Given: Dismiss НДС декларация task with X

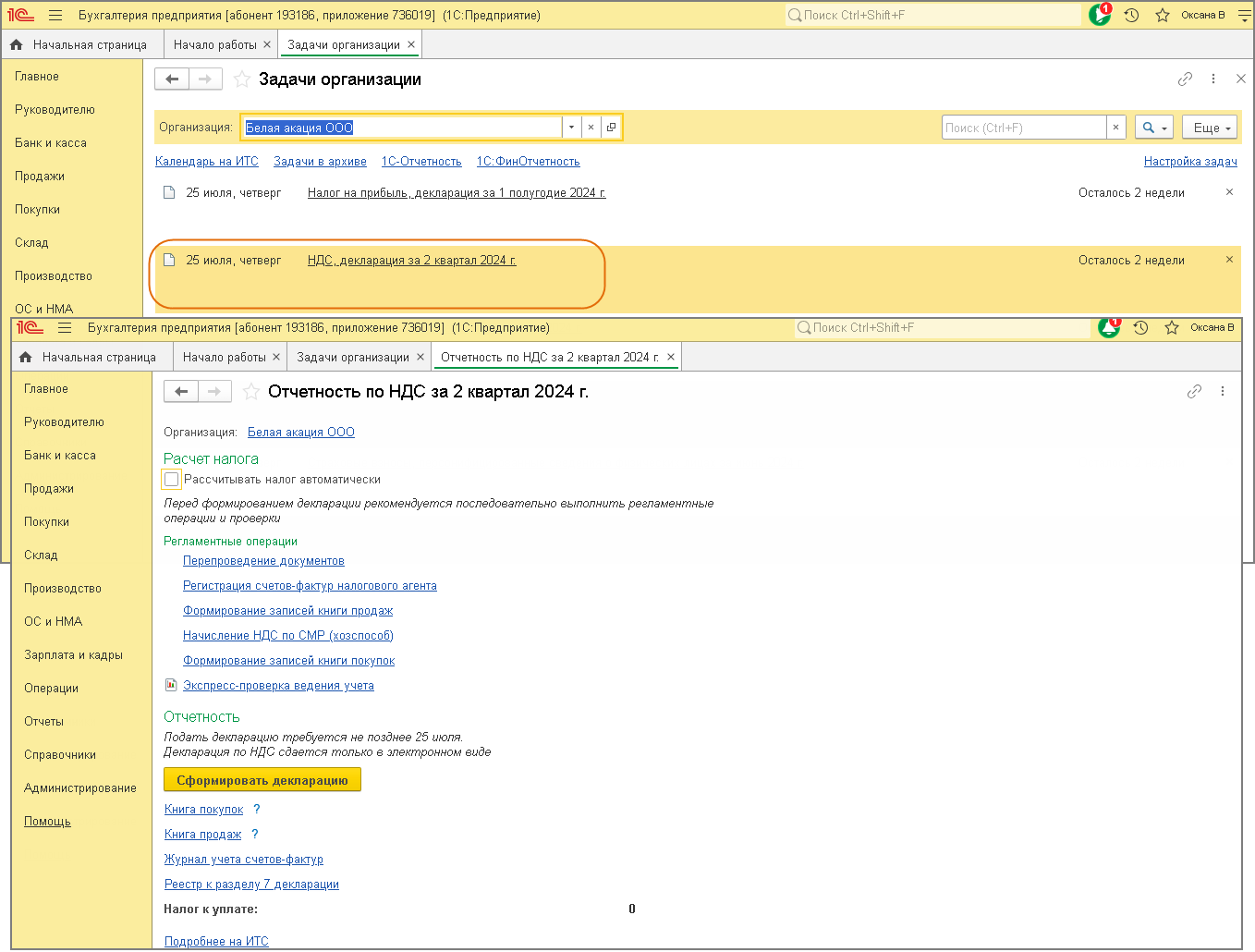Looking at the screenshot, I should (x=1229, y=260).
